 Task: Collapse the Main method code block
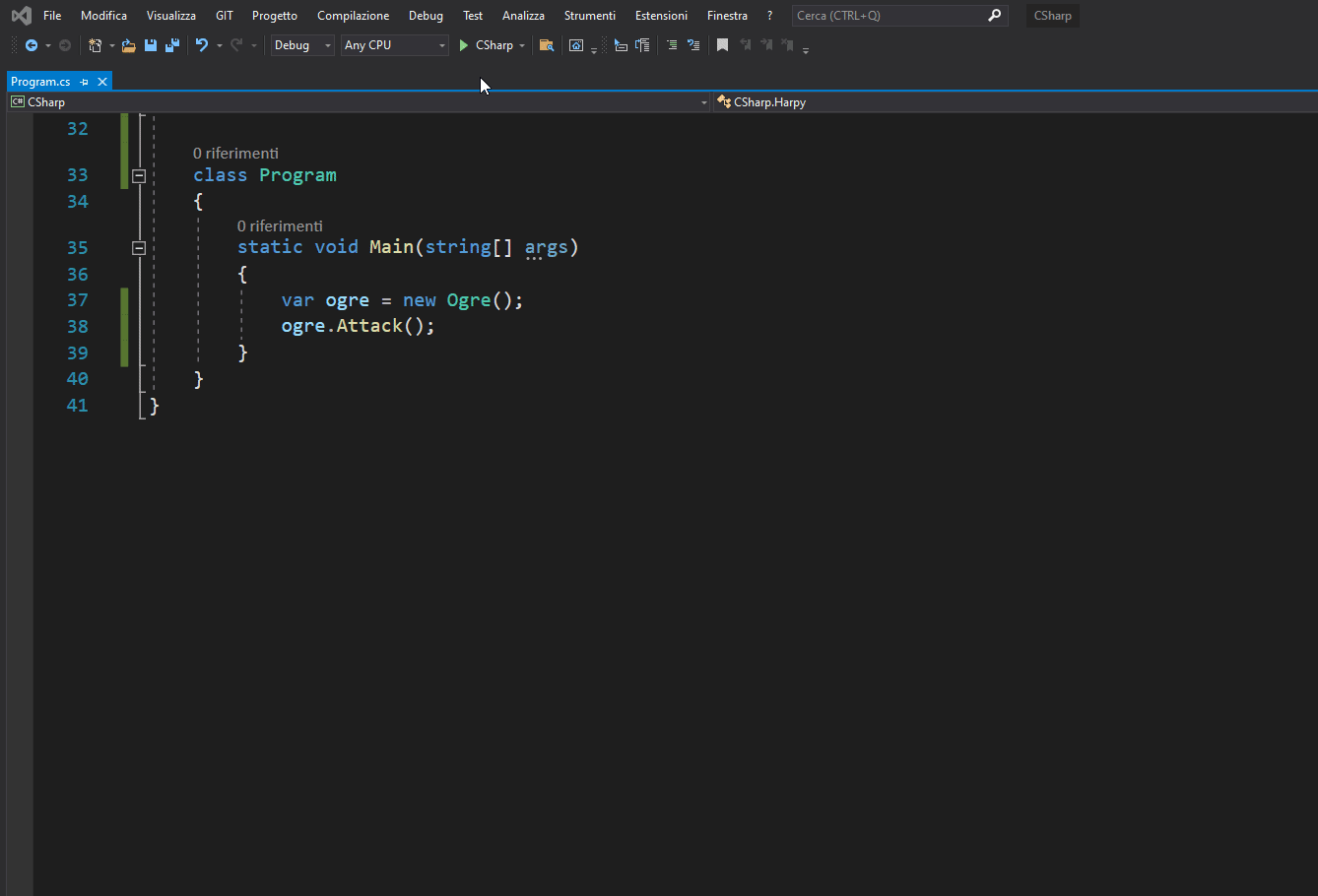(x=139, y=248)
